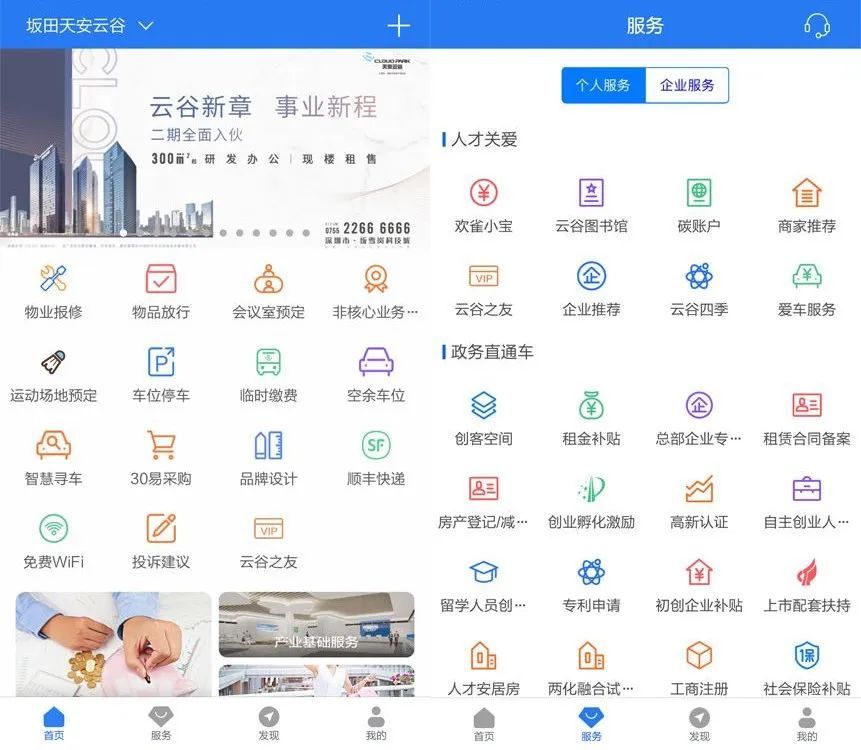Image resolution: width=861 pixels, height=750 pixels.
Task: Open 发现 tab in left screen
Action: click(269, 724)
